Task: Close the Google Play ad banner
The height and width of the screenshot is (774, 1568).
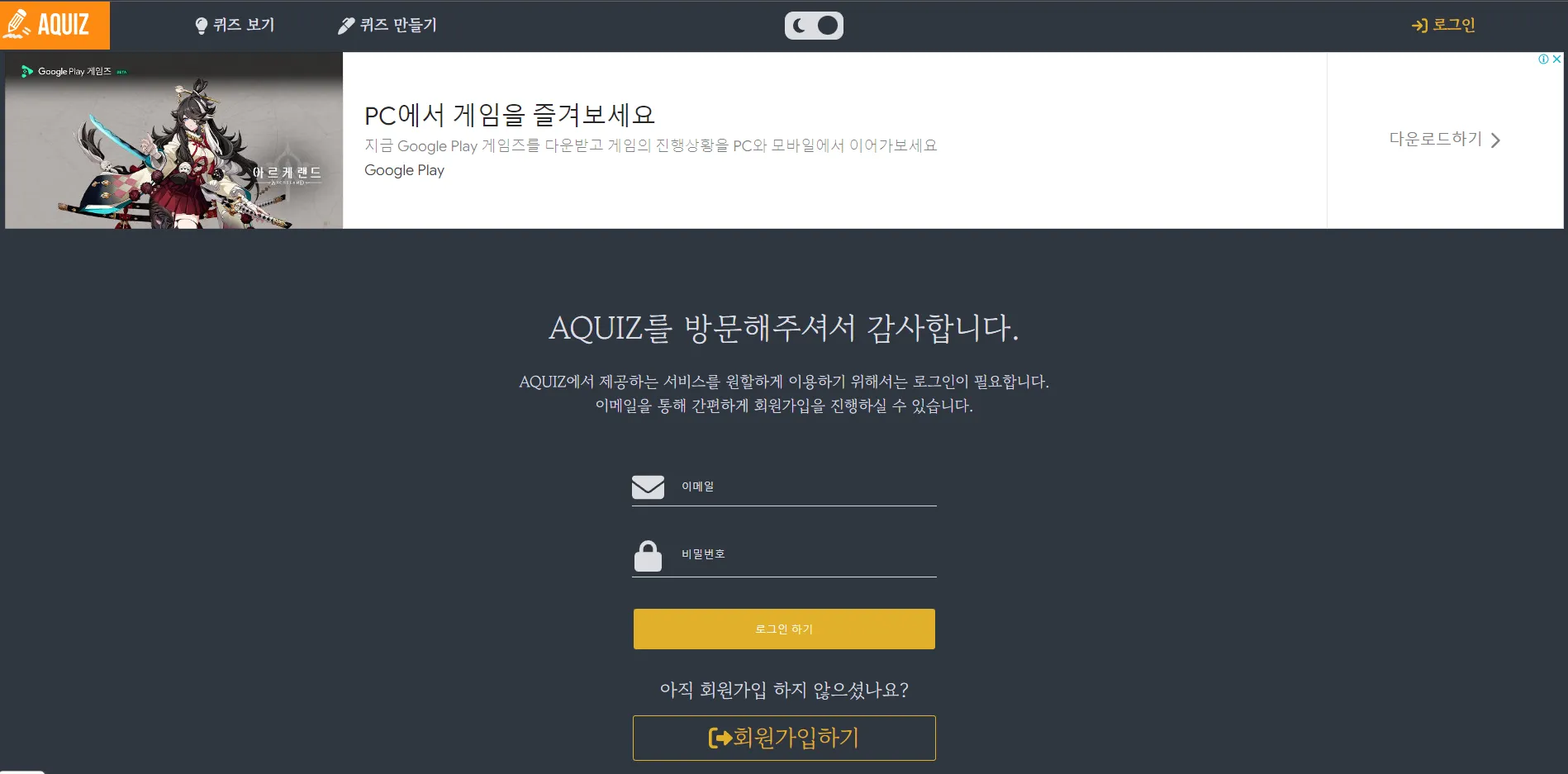Action: [1556, 59]
